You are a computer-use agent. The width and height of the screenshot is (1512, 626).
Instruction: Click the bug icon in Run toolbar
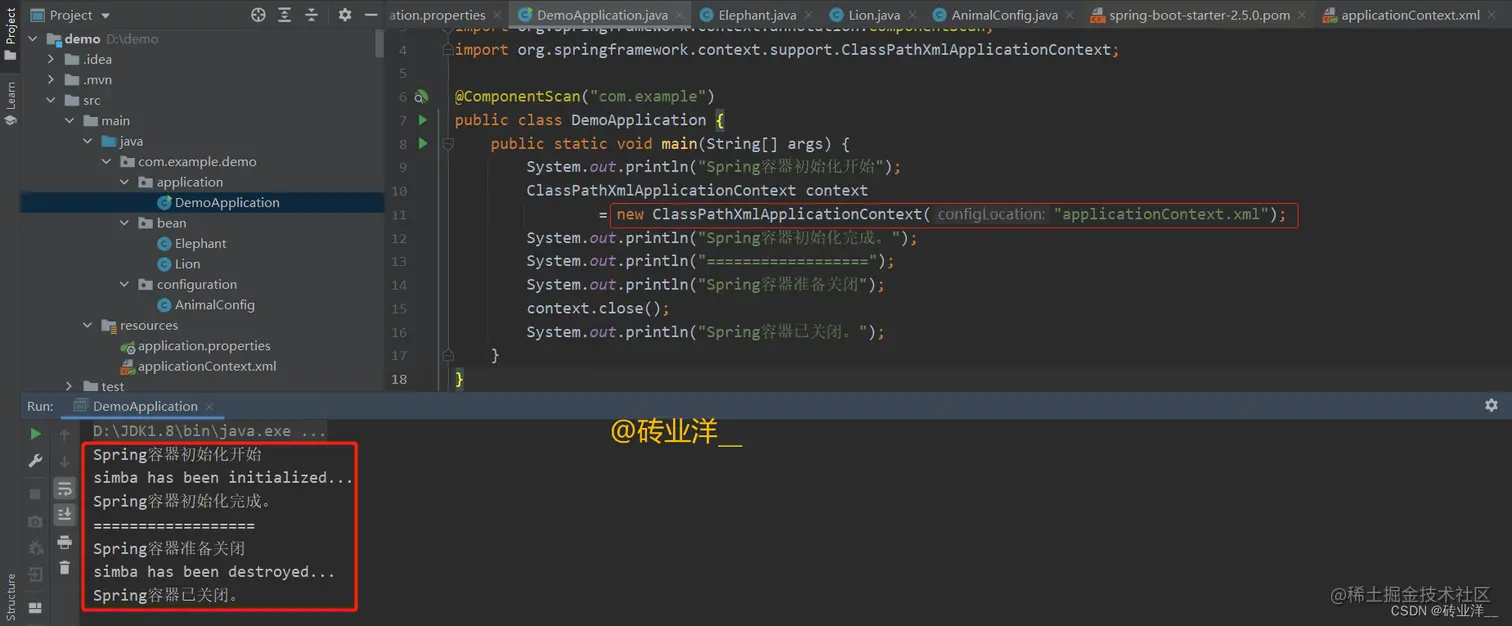[35, 548]
